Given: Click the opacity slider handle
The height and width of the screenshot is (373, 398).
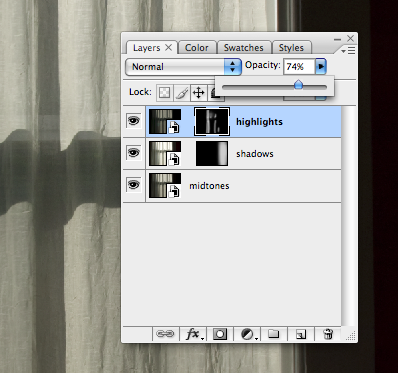Looking at the screenshot, I should [298, 85].
